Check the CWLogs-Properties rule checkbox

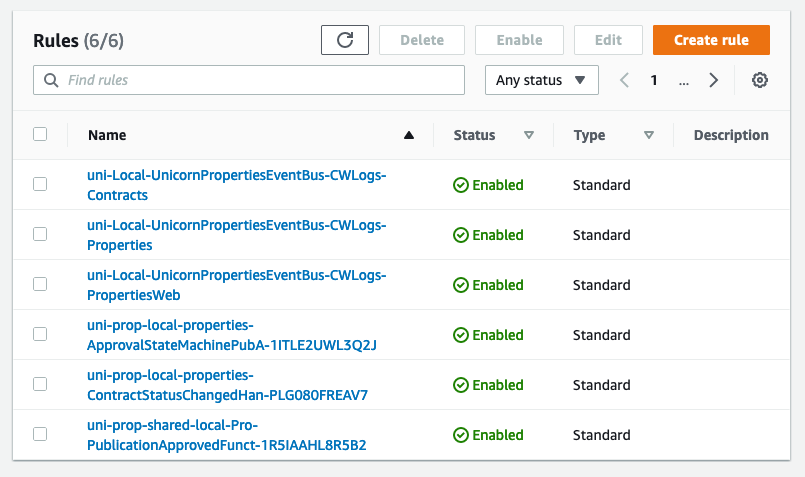[40, 234]
